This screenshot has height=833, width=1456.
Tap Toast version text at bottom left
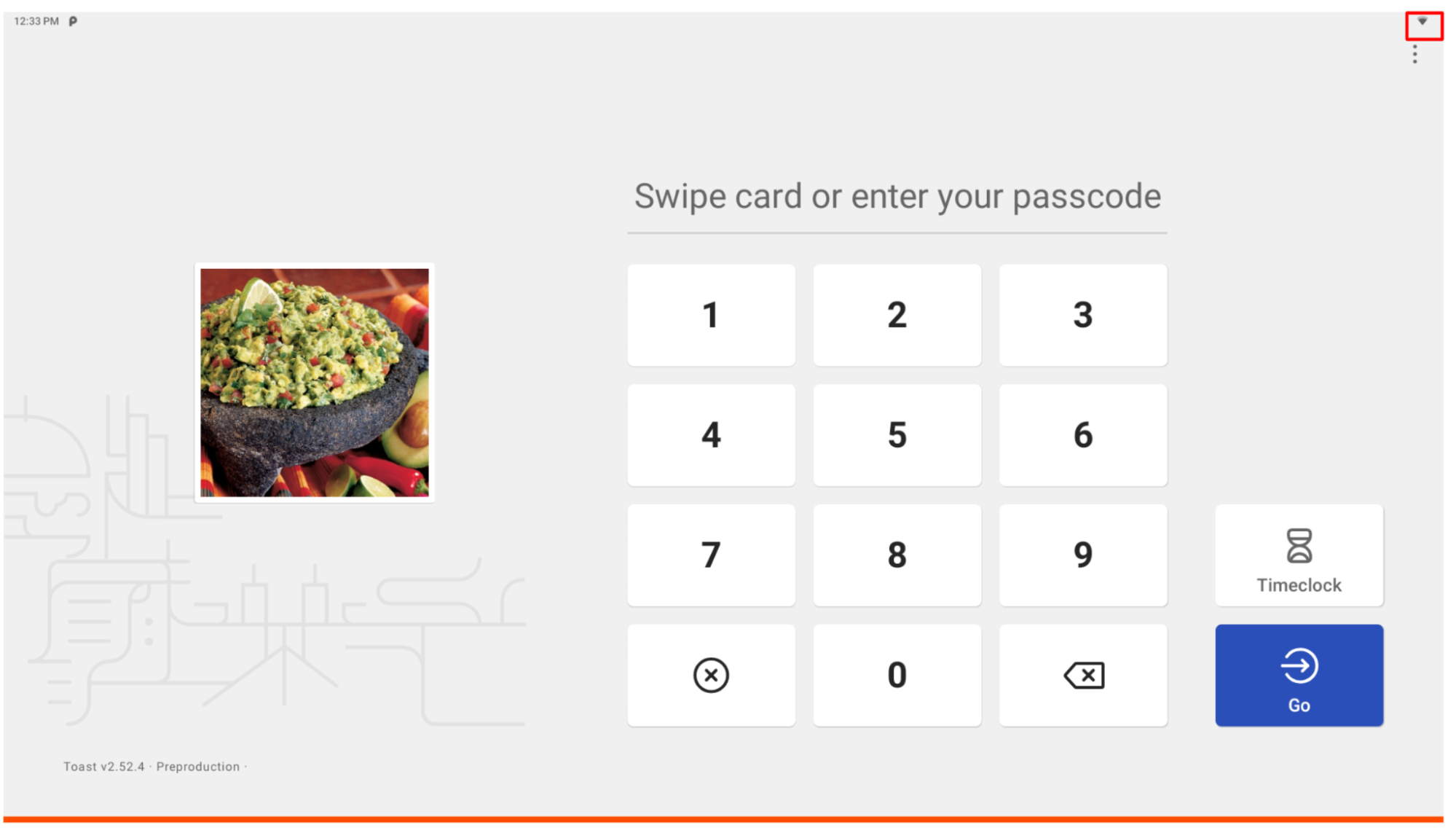click(x=103, y=767)
